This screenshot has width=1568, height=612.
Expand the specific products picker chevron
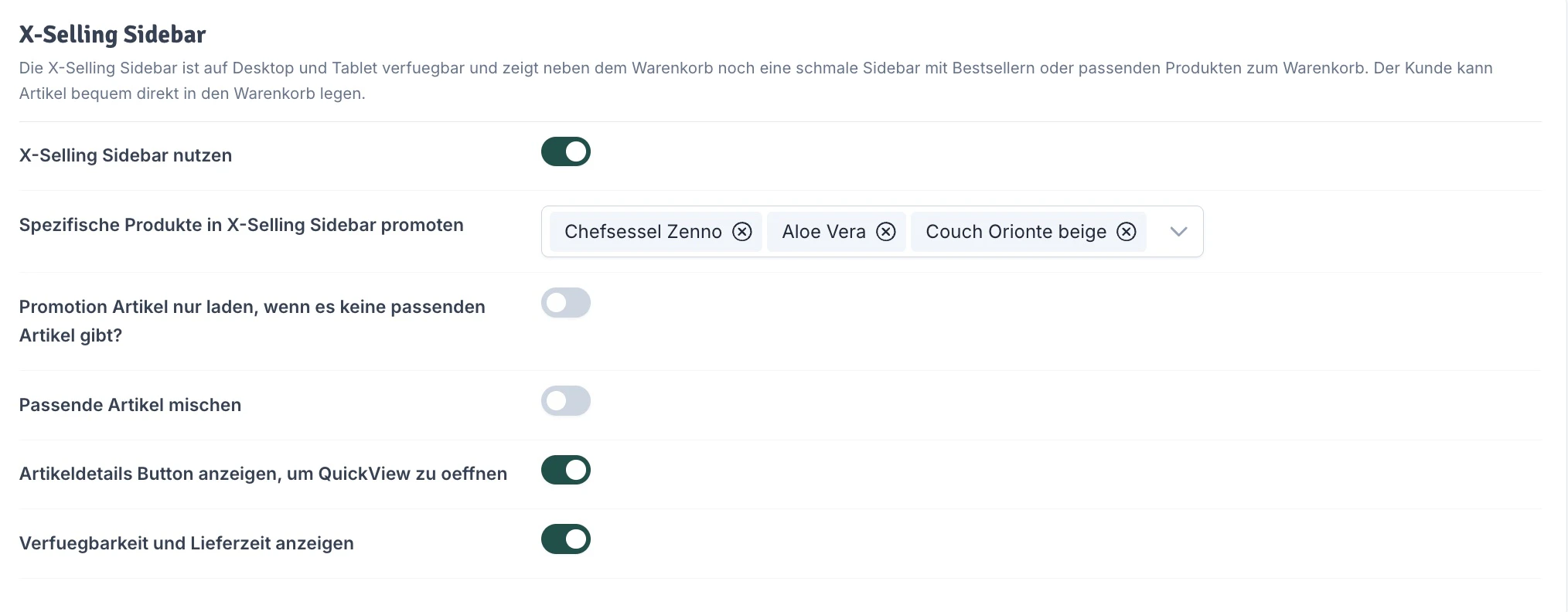pos(1178,231)
